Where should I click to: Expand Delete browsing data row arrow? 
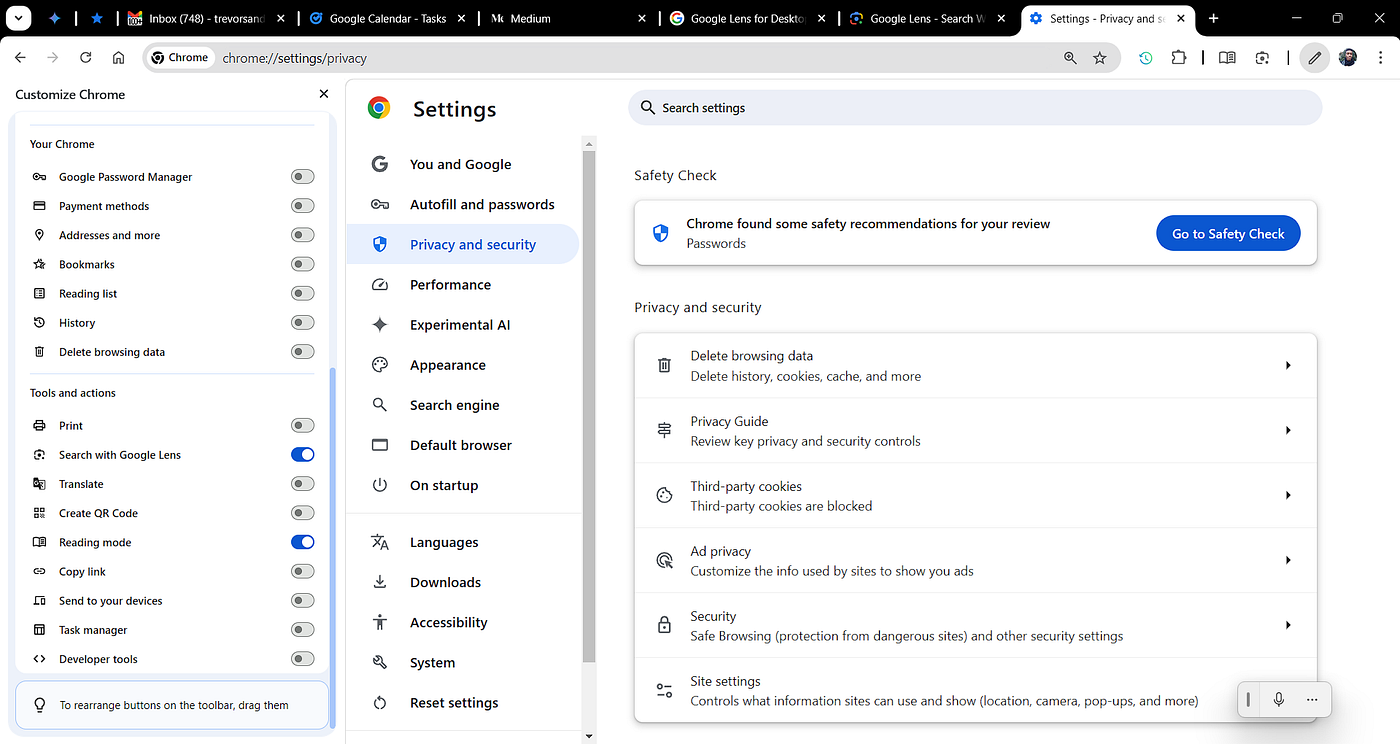click(x=1288, y=366)
